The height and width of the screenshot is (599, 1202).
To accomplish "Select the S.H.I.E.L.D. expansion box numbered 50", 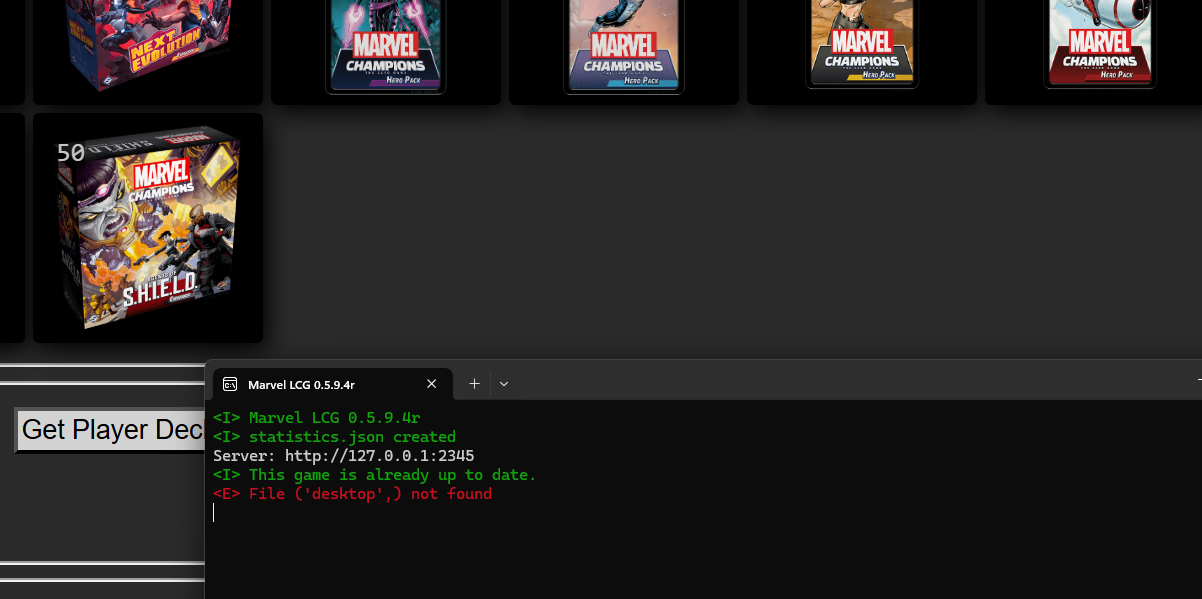I will 148,228.
